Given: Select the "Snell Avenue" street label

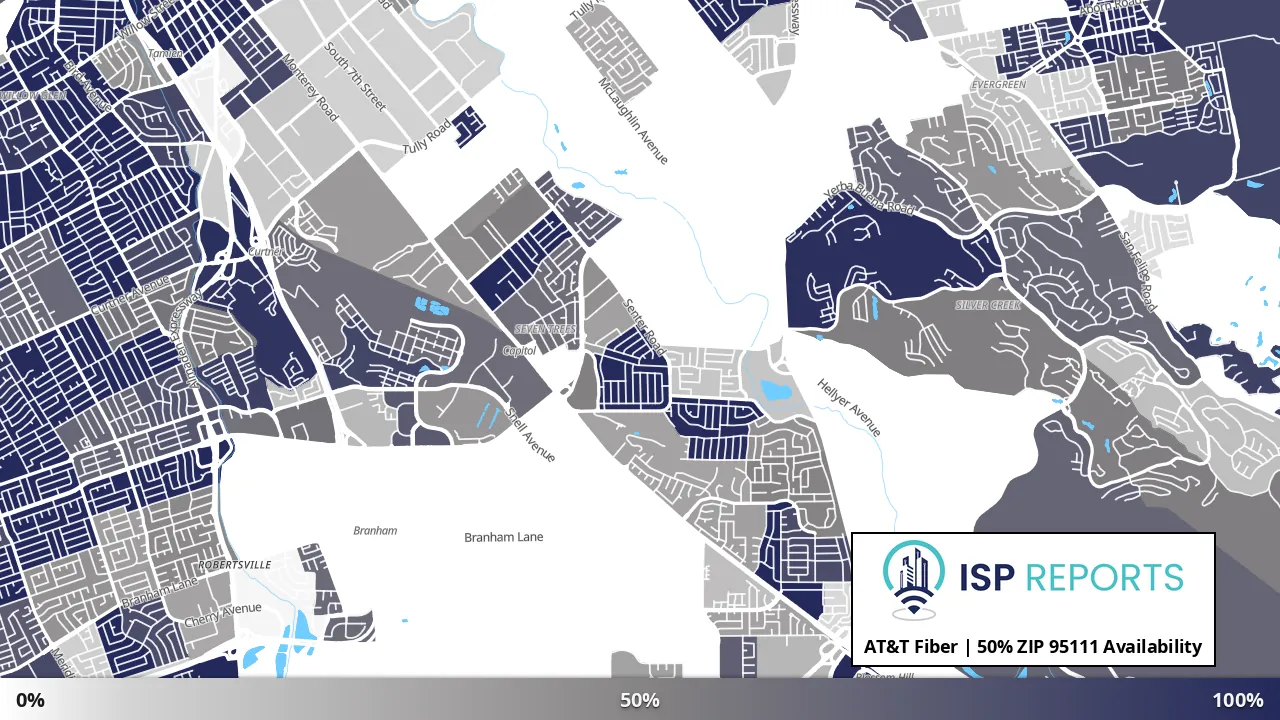Looking at the screenshot, I should point(531,433).
